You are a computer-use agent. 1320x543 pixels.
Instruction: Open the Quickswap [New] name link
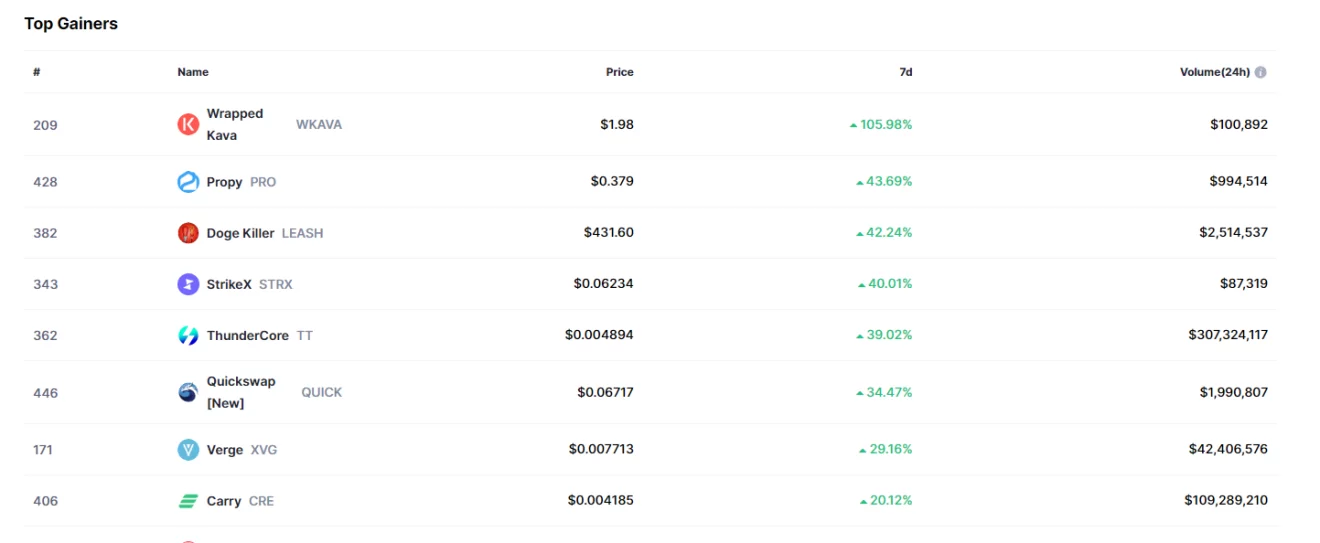coord(241,392)
